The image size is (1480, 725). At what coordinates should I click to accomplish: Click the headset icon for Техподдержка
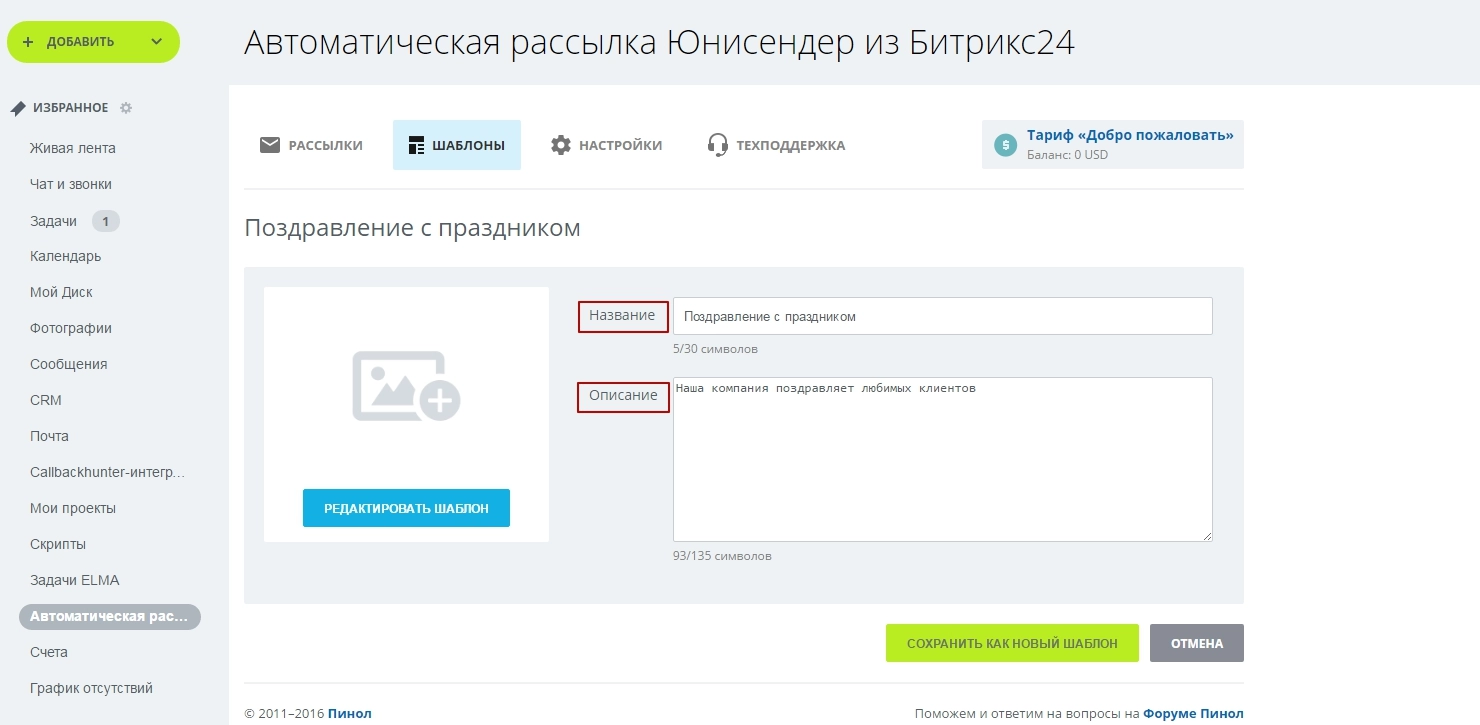point(717,145)
